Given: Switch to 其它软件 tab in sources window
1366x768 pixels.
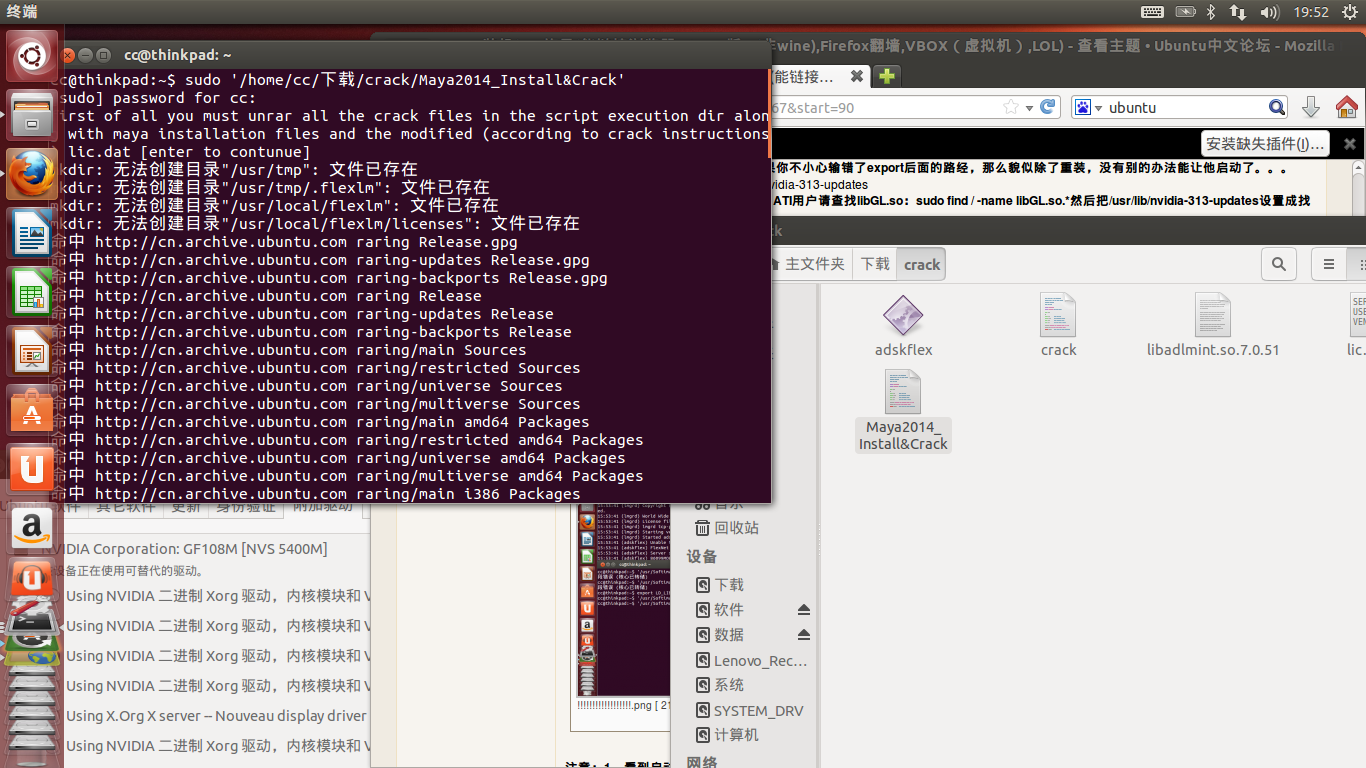Looking at the screenshot, I should (x=125, y=507).
